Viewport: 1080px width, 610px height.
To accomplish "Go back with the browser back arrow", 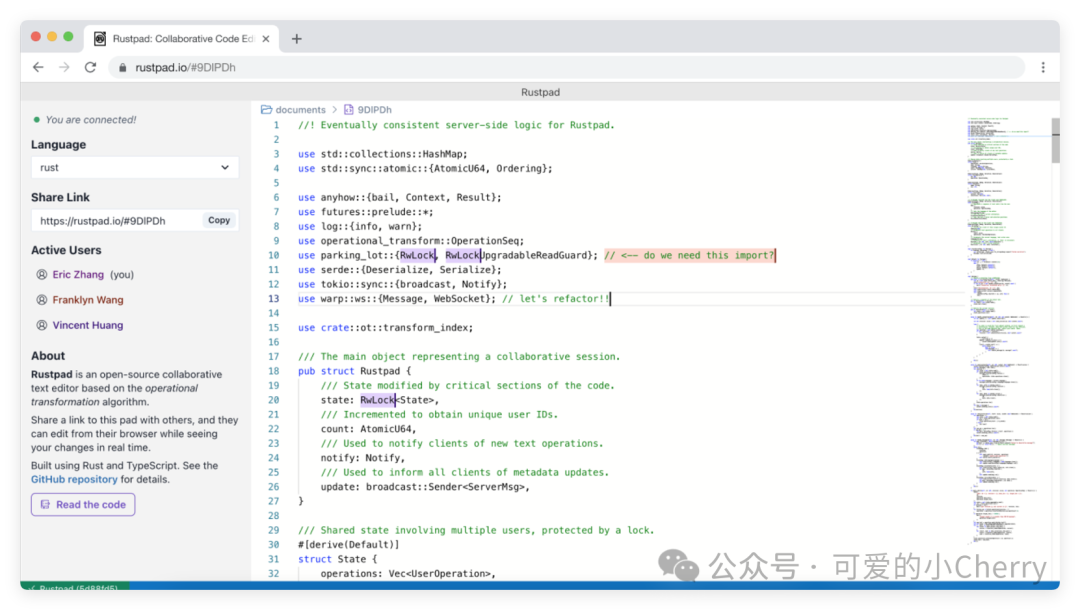I will pyautogui.click(x=39, y=67).
